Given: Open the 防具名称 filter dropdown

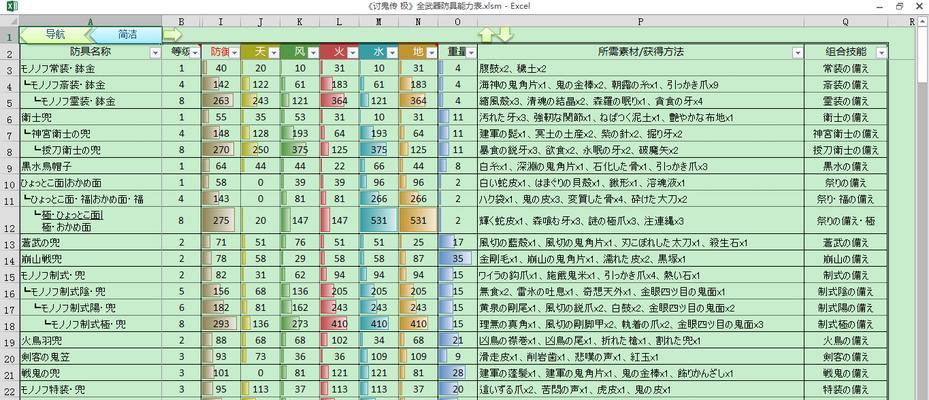Looking at the screenshot, I should click(x=155, y=53).
